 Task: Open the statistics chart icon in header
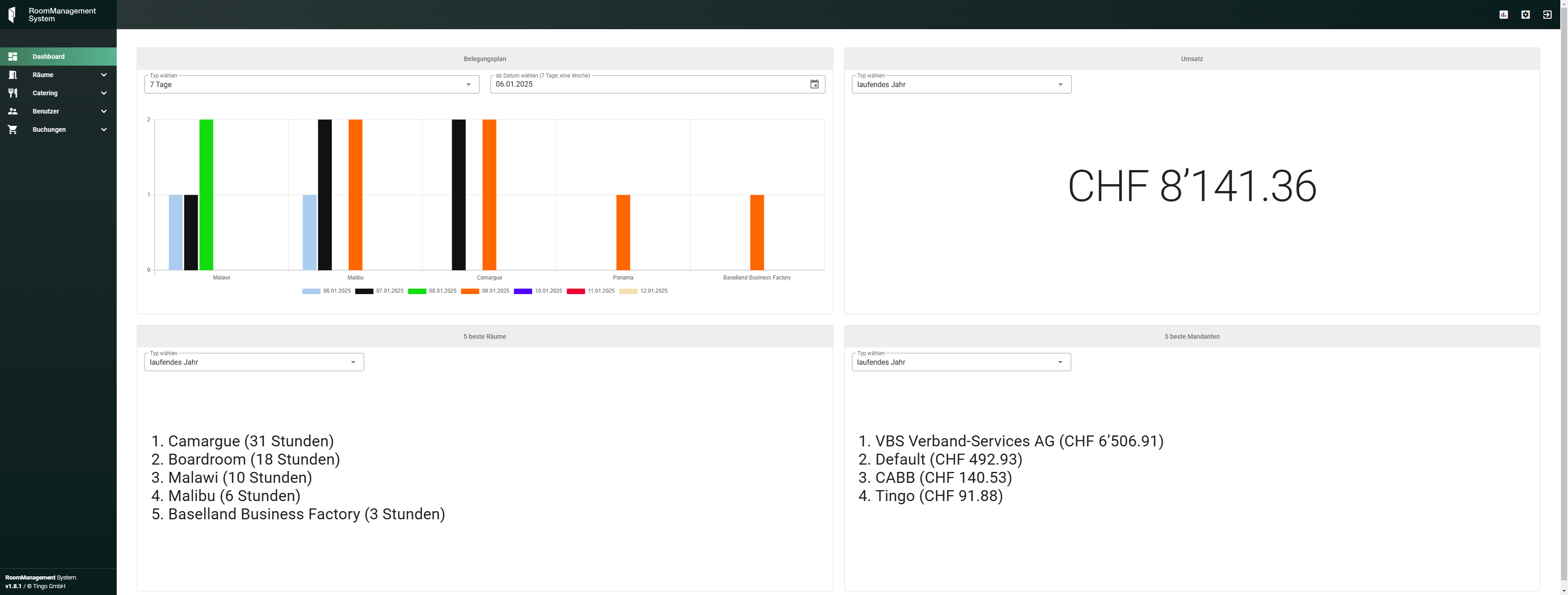tap(1503, 15)
